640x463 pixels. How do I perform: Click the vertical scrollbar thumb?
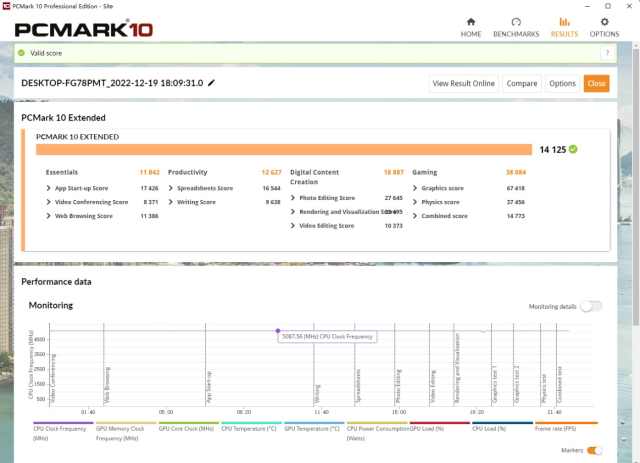pyautogui.click(x=636, y=187)
